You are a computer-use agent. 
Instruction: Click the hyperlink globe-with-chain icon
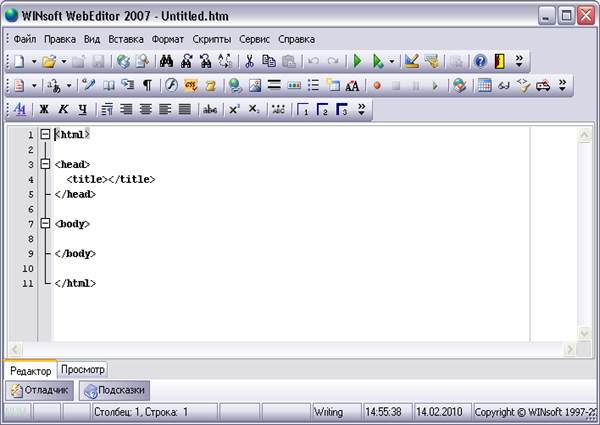[234, 86]
